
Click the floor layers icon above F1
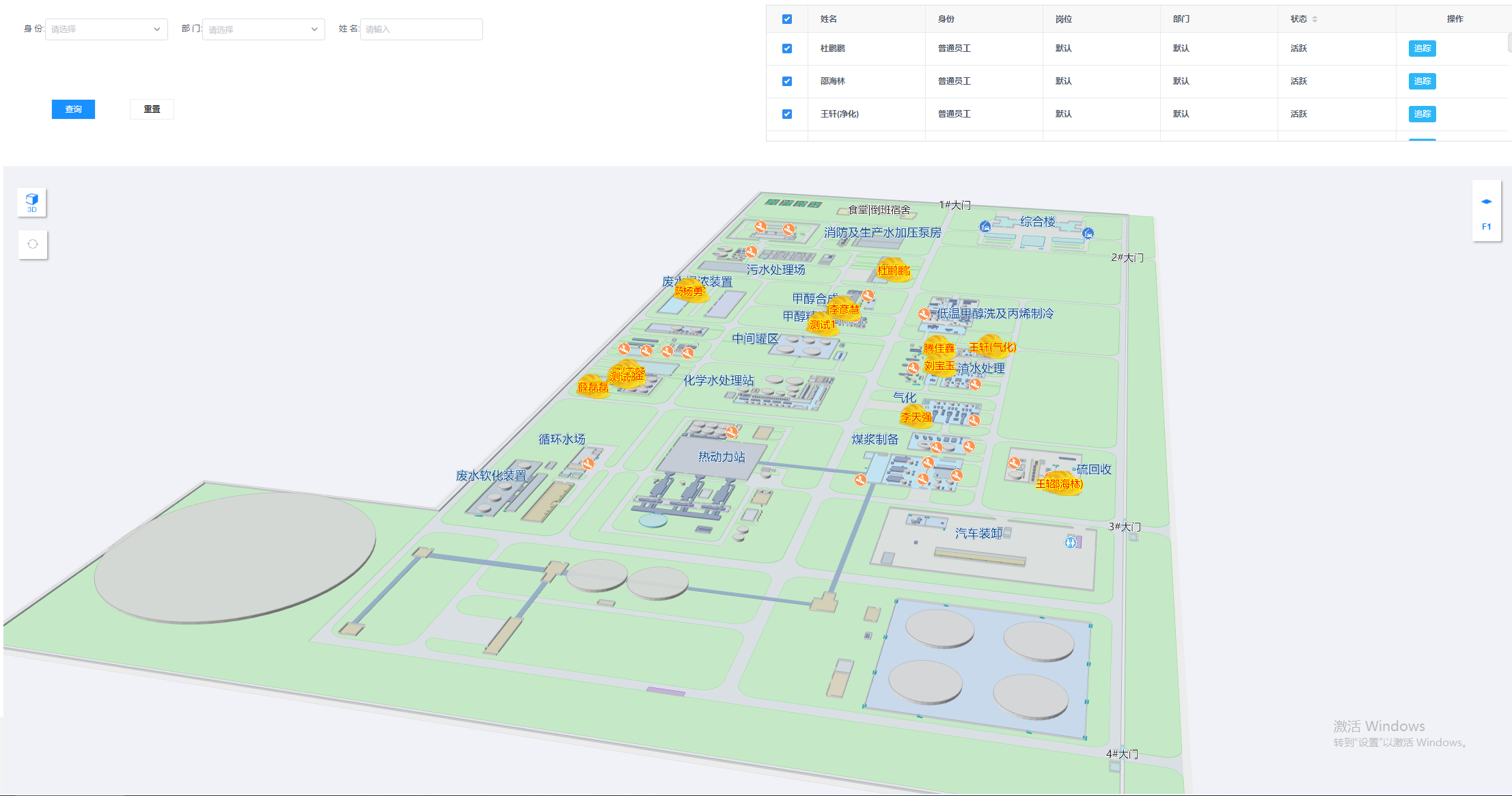coord(1486,202)
